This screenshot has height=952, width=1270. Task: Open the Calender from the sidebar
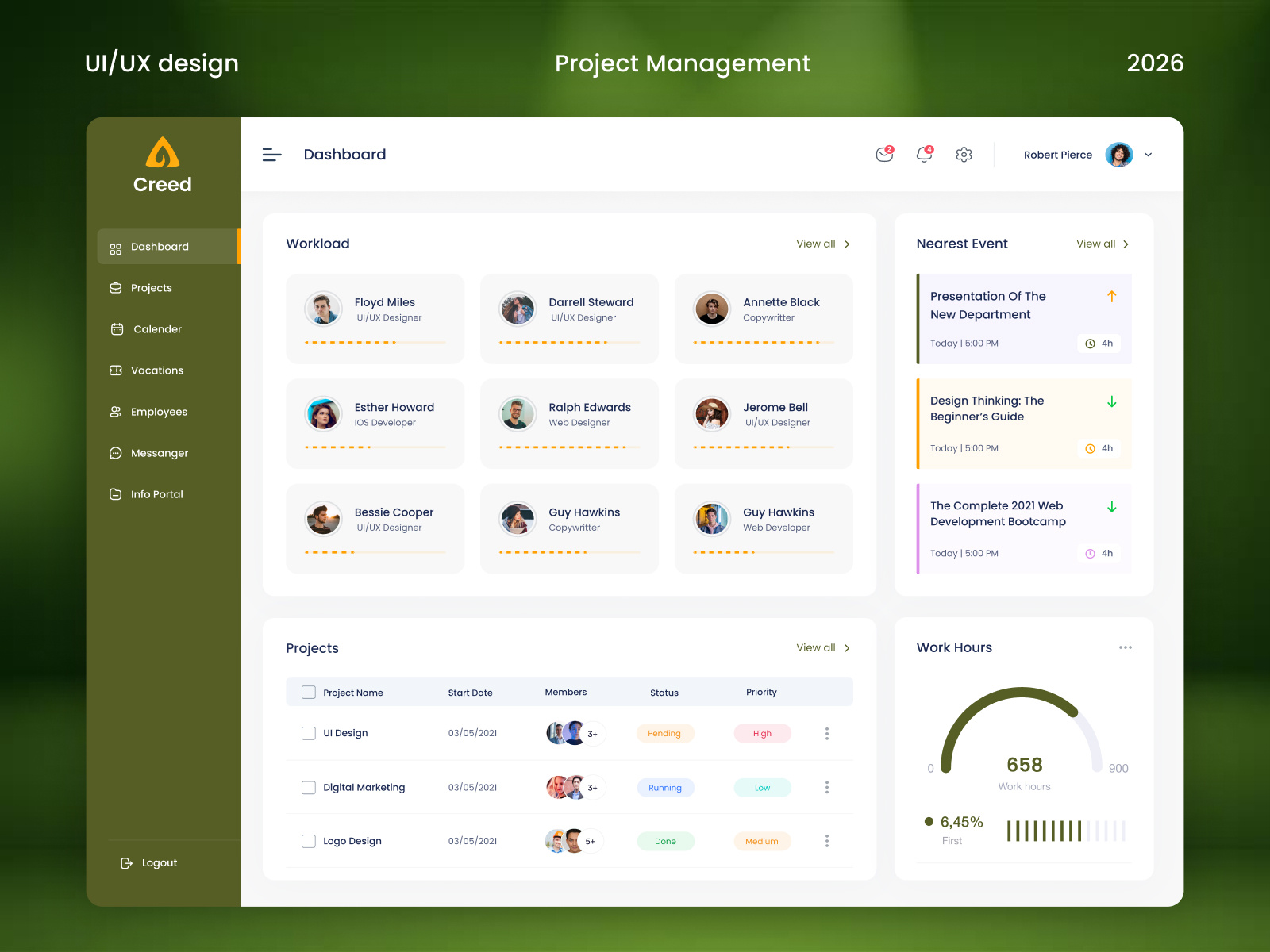157,329
